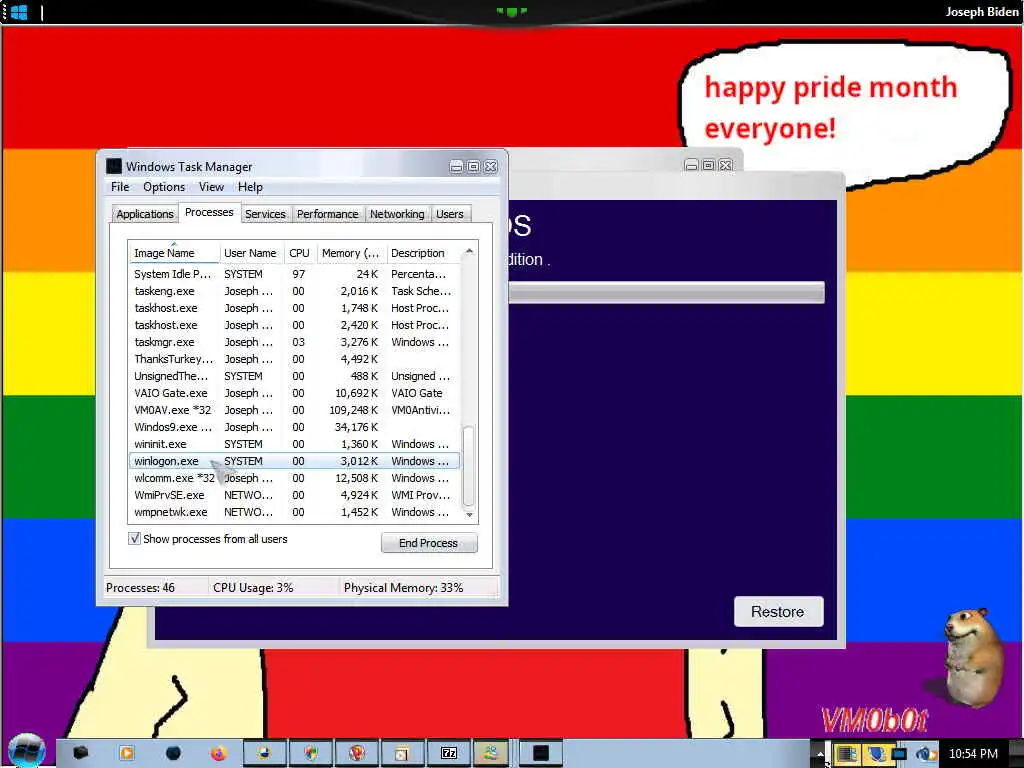Sort by Memory column header
The width and height of the screenshot is (1024, 768).
pyautogui.click(x=351, y=253)
